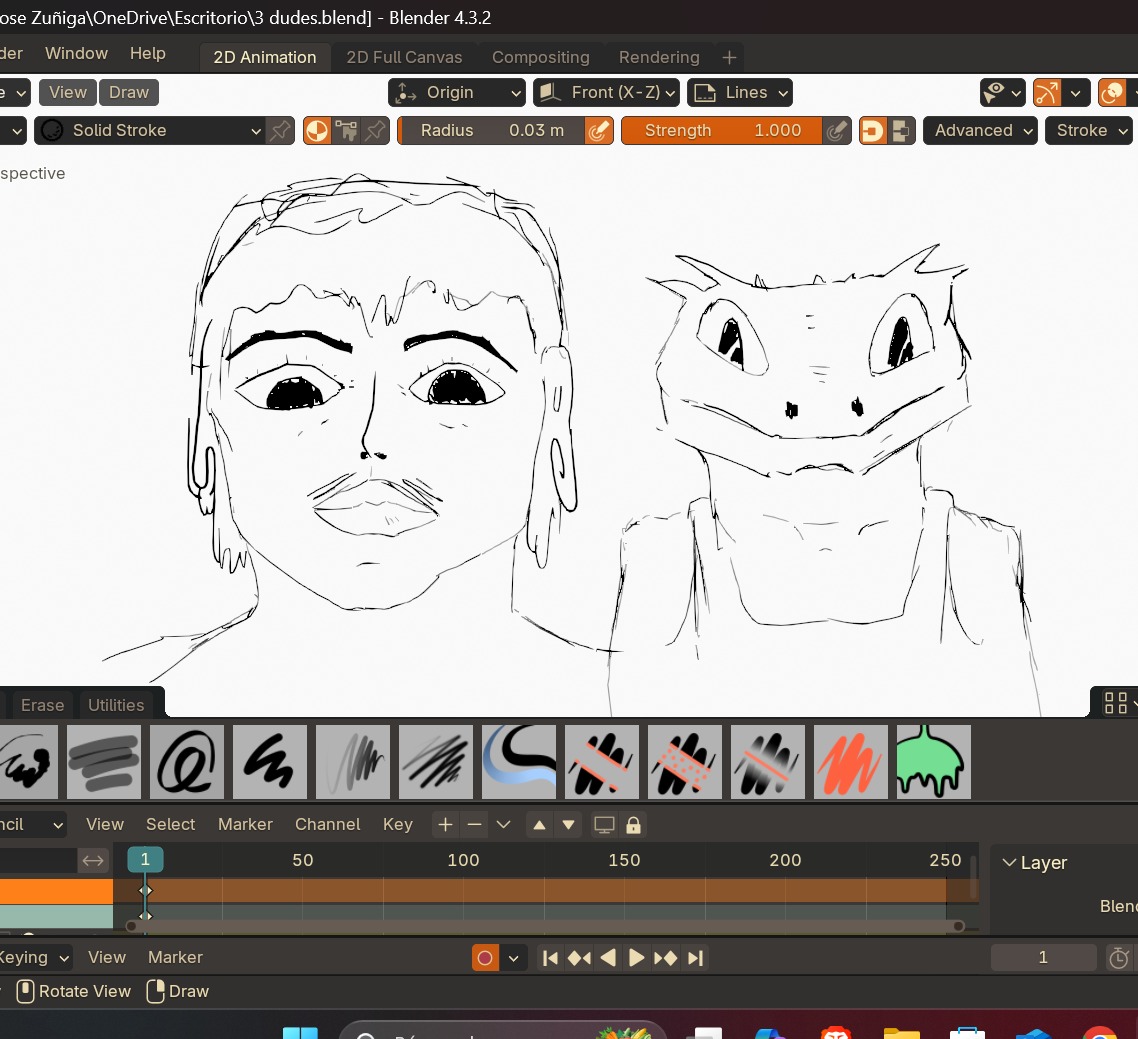Open the Lines guide type dropdown
The image size is (1138, 1039).
pos(740,93)
